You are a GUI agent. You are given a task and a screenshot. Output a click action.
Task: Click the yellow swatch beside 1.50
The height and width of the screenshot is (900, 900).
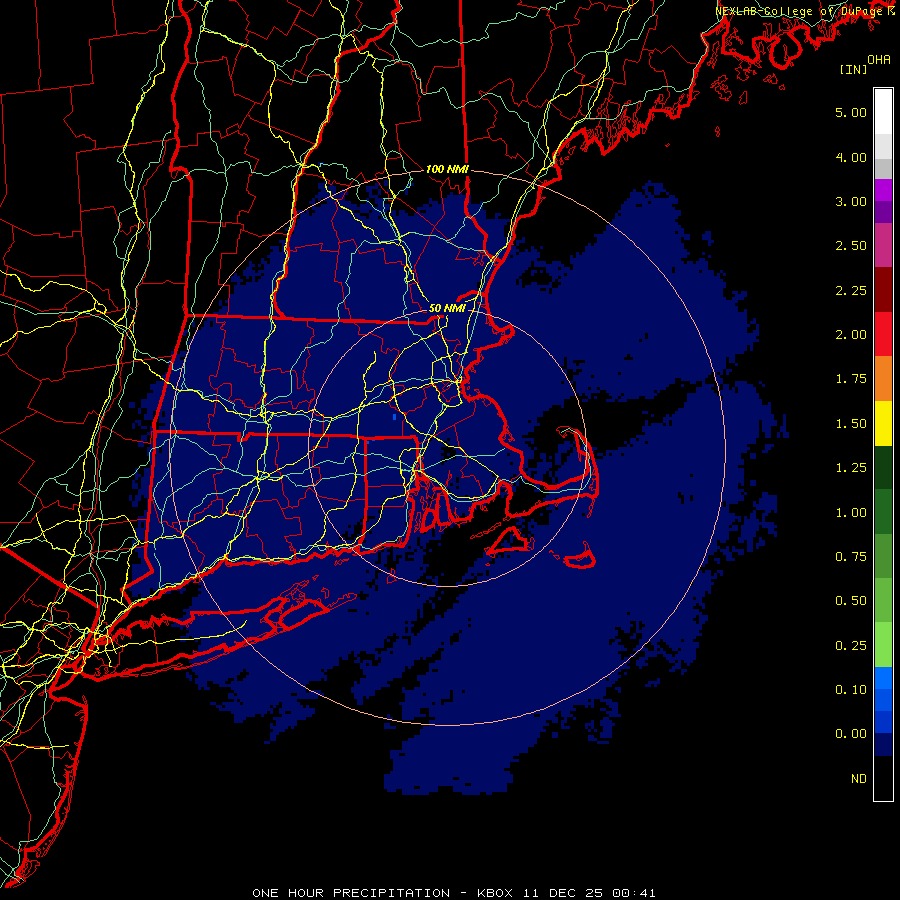(x=883, y=423)
